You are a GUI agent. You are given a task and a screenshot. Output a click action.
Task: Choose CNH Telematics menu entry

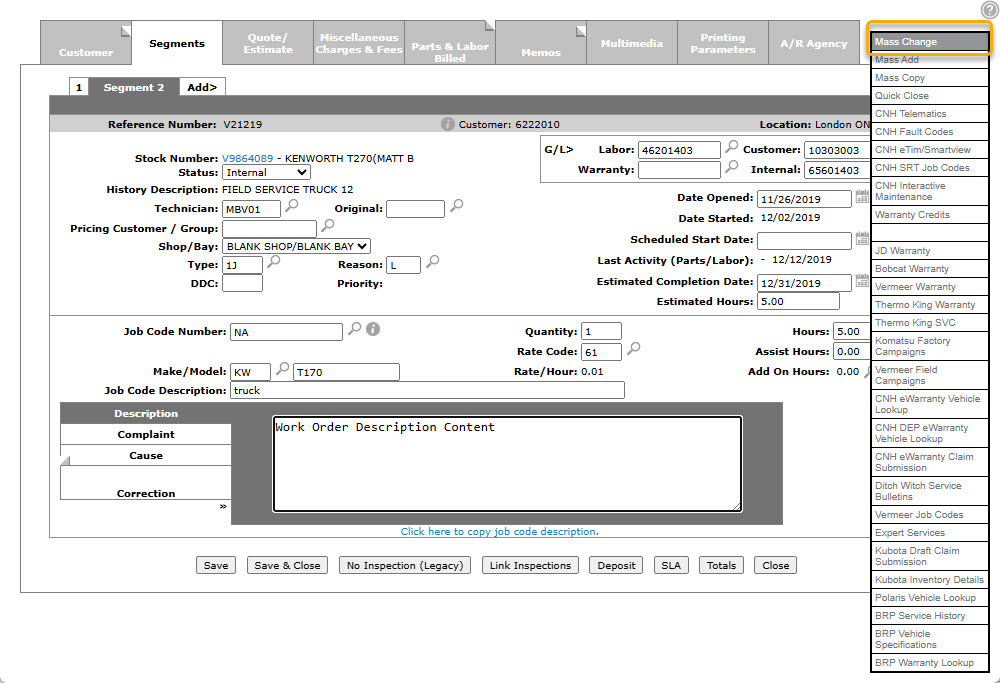pyautogui.click(x=910, y=114)
